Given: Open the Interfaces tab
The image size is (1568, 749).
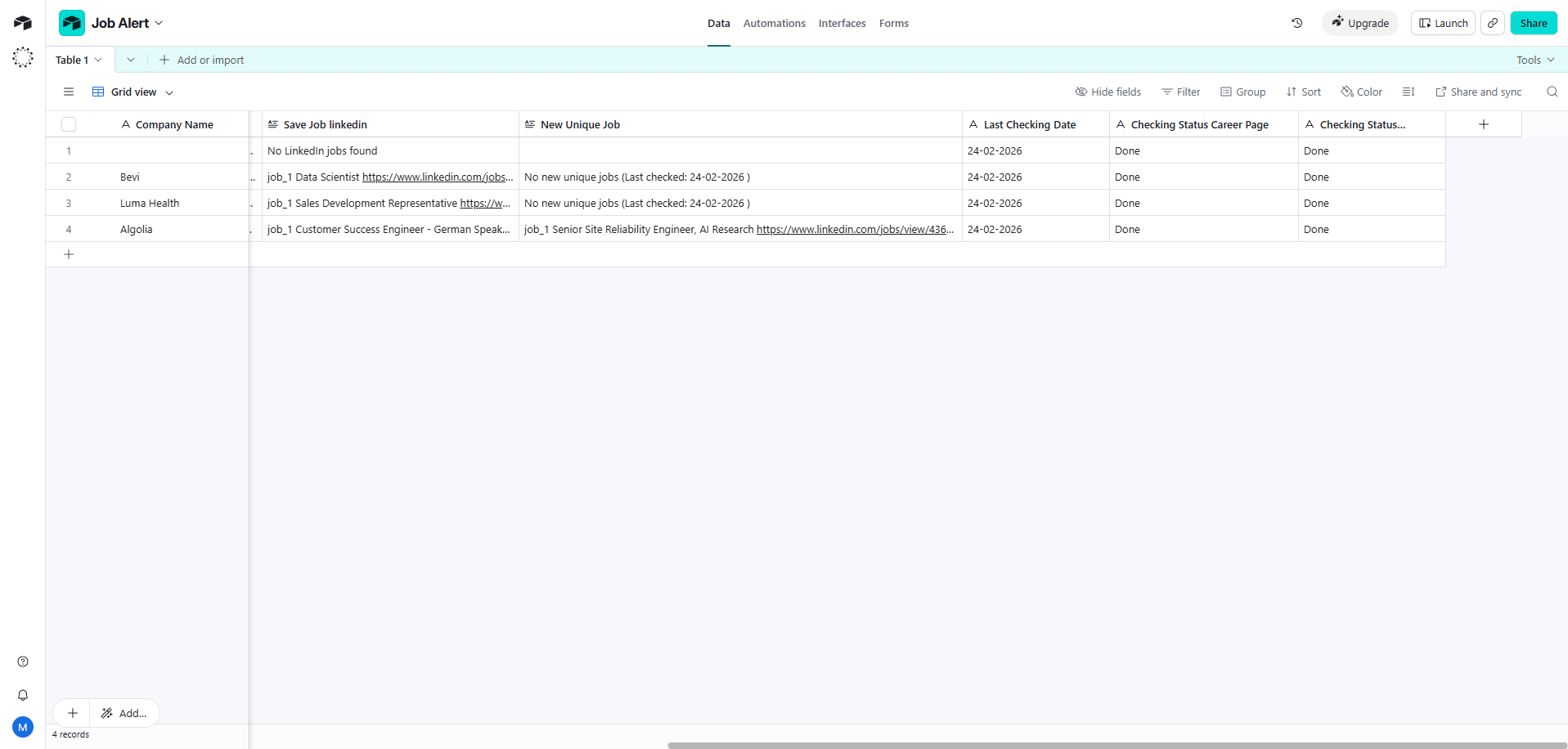Looking at the screenshot, I should pos(842,23).
